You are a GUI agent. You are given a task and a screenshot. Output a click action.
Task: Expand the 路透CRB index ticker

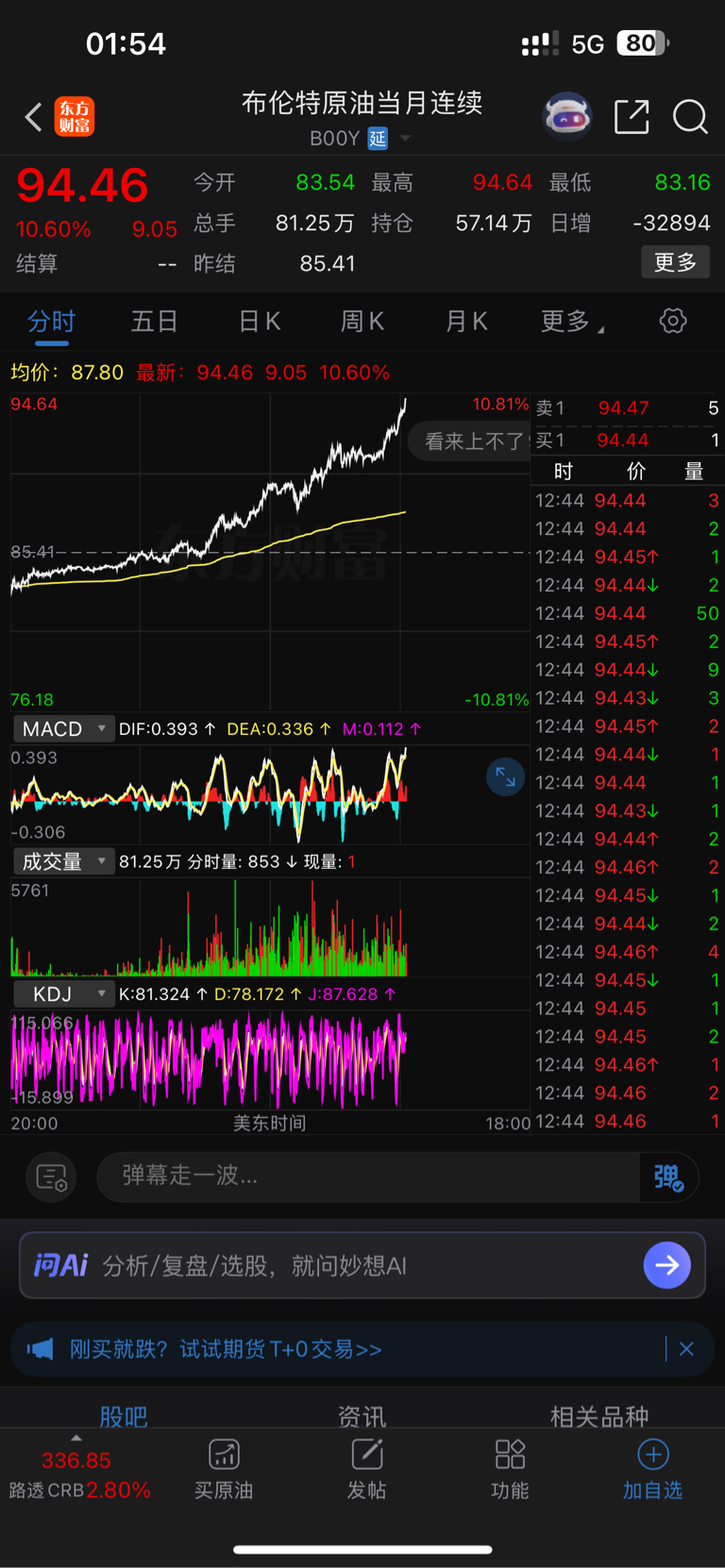(x=79, y=1474)
